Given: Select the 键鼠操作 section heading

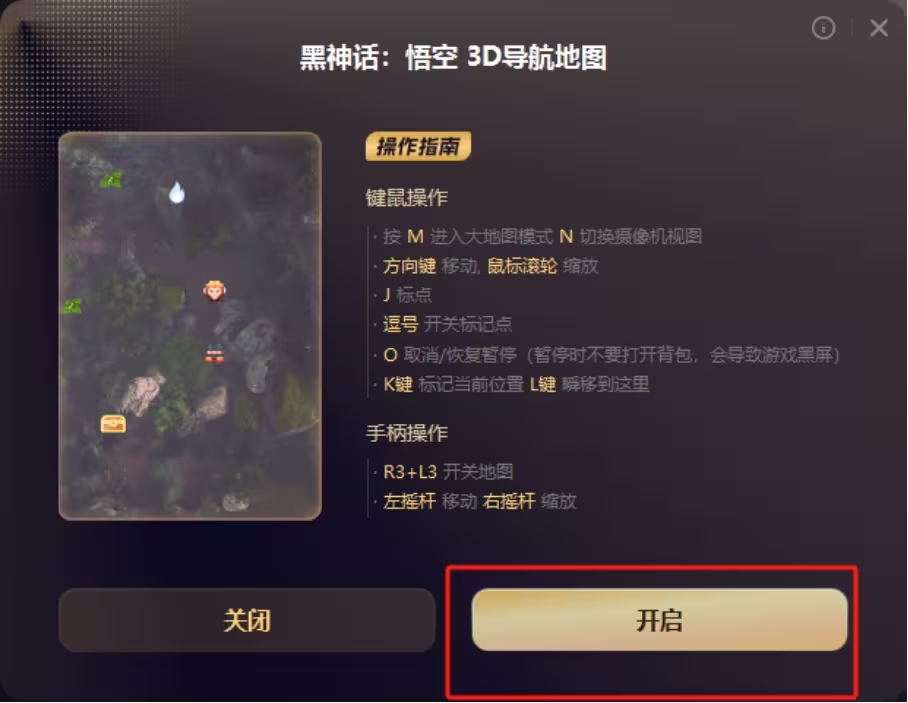Looking at the screenshot, I should pyautogui.click(x=407, y=198).
